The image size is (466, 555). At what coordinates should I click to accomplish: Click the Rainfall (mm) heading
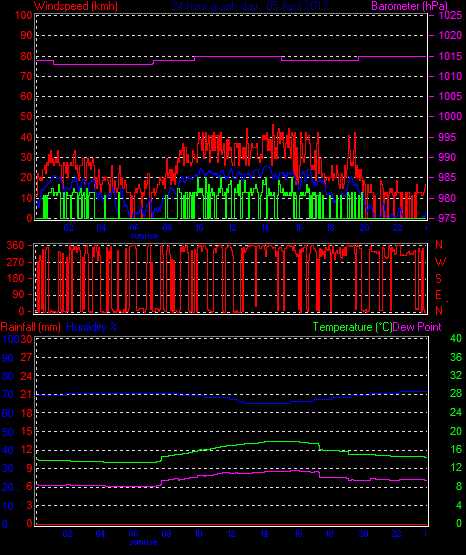(30, 327)
